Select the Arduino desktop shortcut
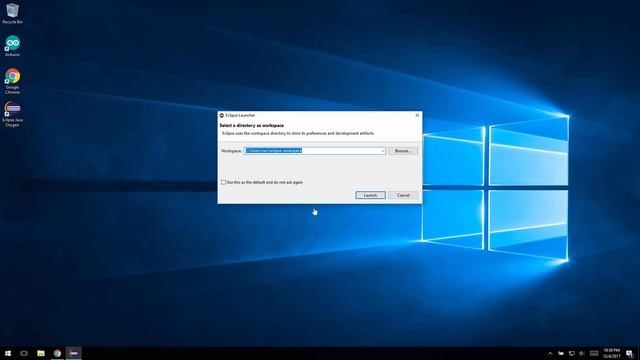 coord(12,46)
